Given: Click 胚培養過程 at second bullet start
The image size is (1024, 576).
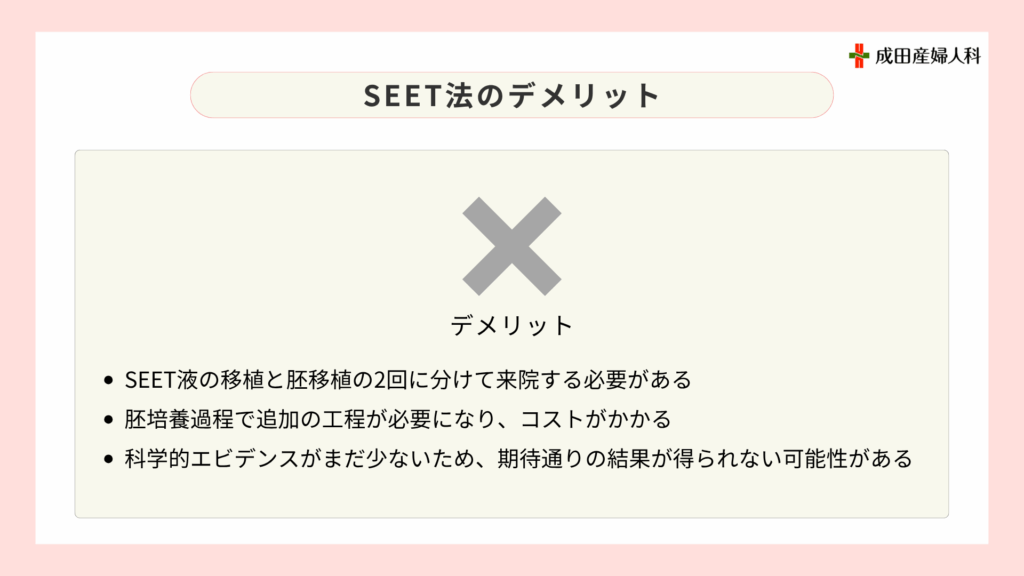Looking at the screenshot, I should click(x=179, y=420).
